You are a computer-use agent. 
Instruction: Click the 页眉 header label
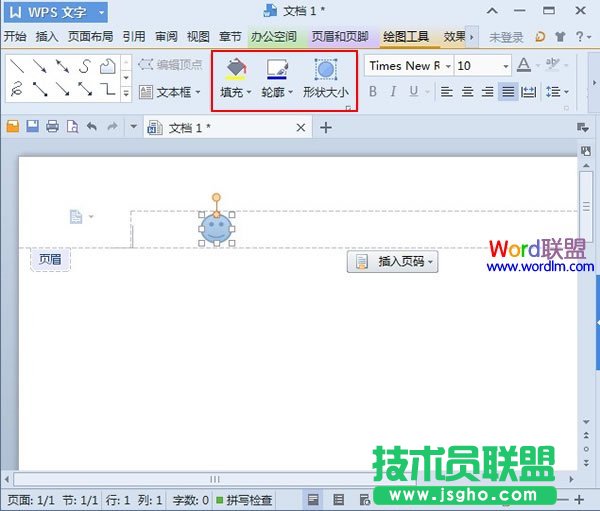[50, 260]
